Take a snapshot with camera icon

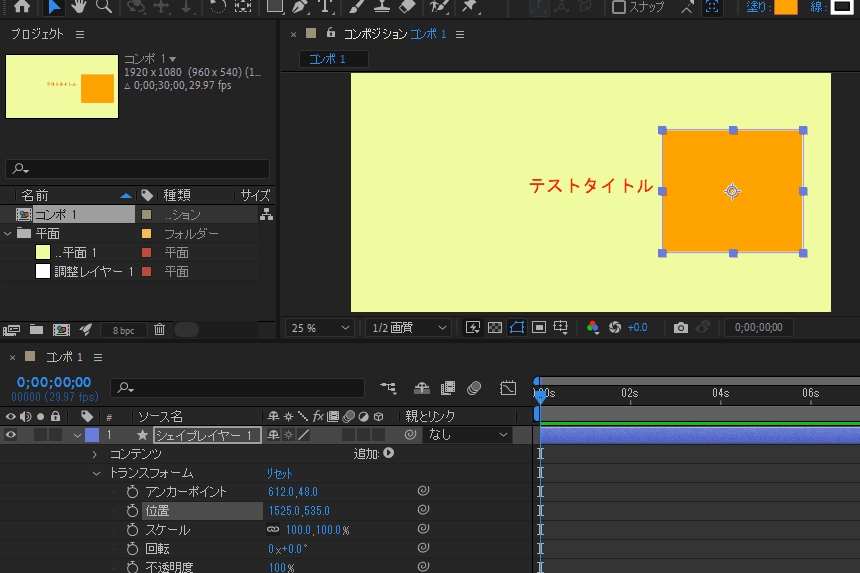click(681, 327)
